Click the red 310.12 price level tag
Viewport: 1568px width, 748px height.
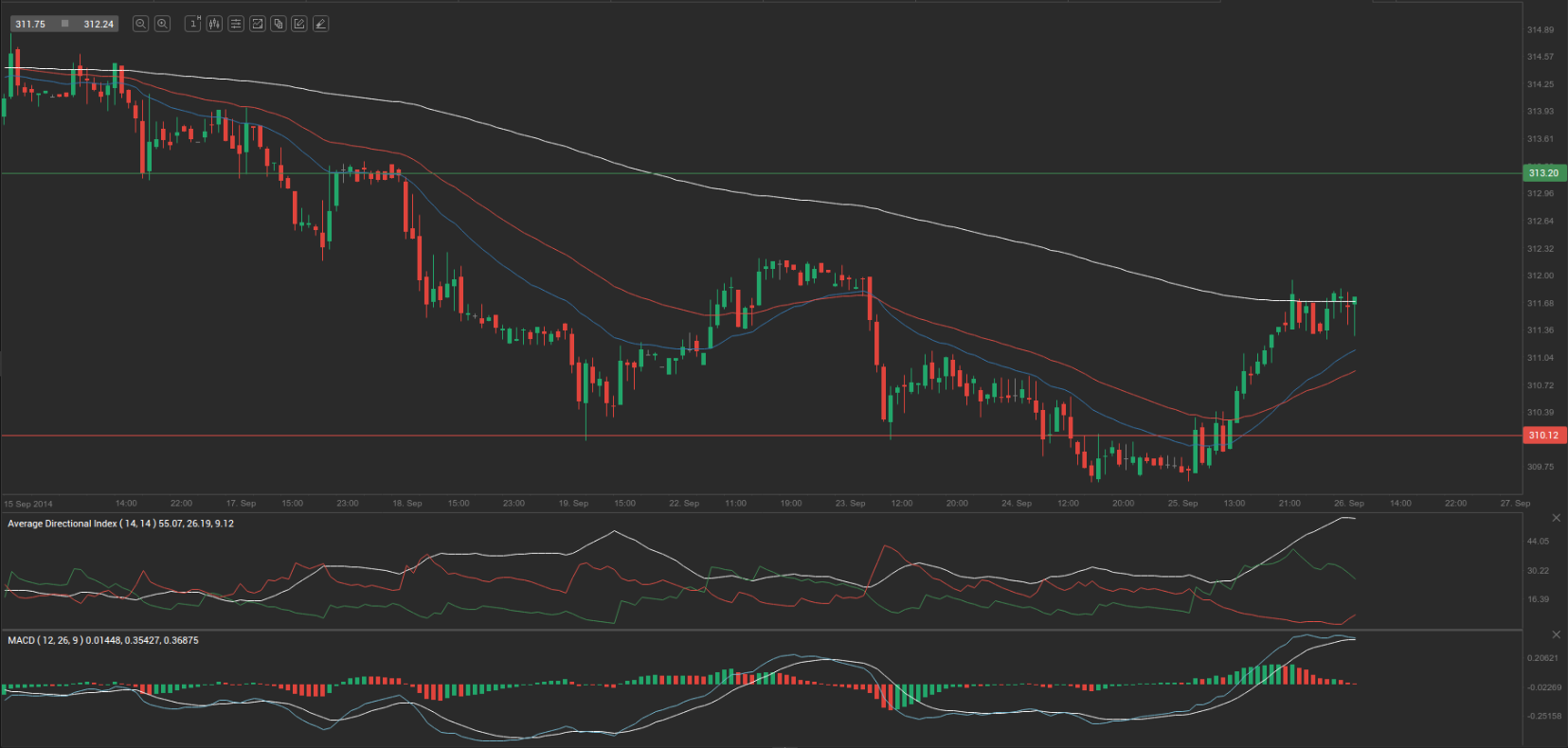coord(1543,436)
